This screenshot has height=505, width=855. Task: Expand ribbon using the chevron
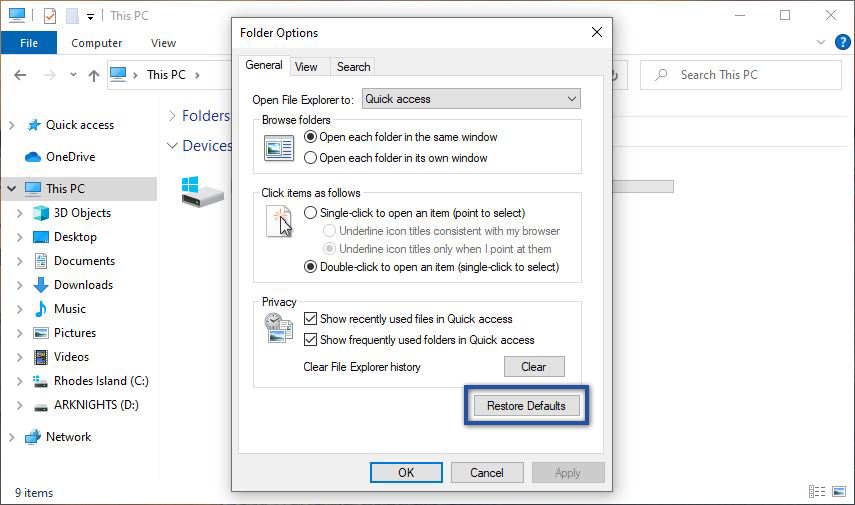[821, 42]
